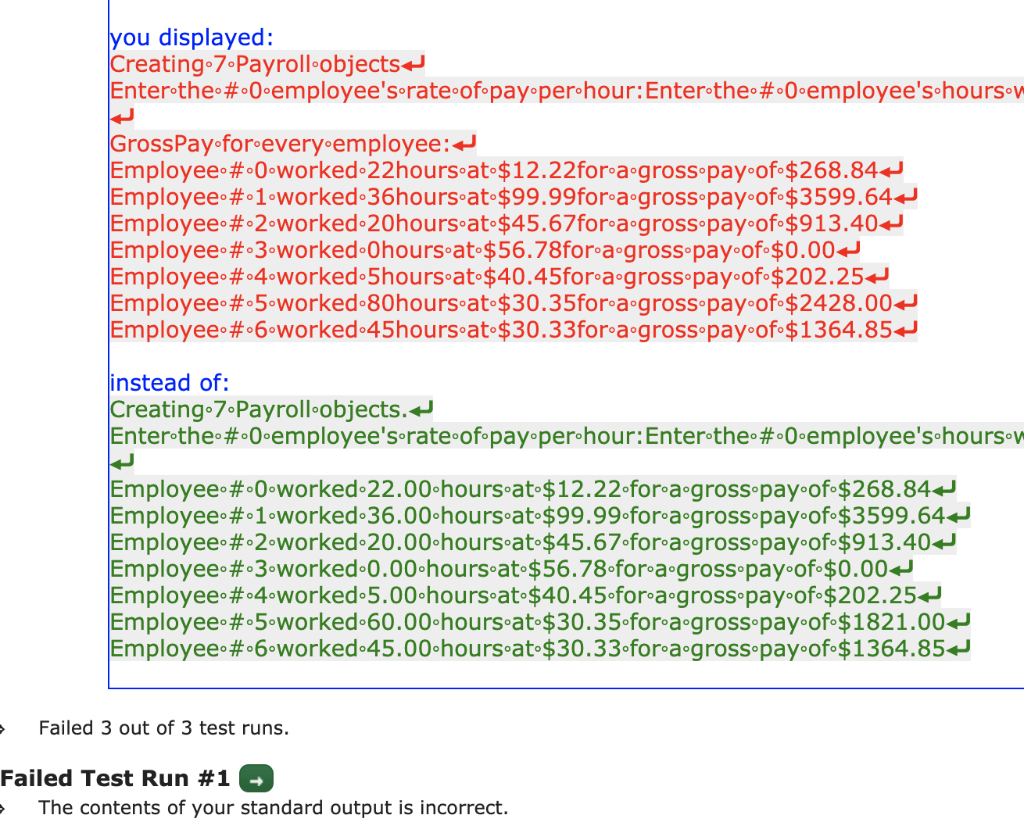This screenshot has width=1024, height=833.
Task: Click the Failed Test Run #1 heading
Action: (115, 778)
